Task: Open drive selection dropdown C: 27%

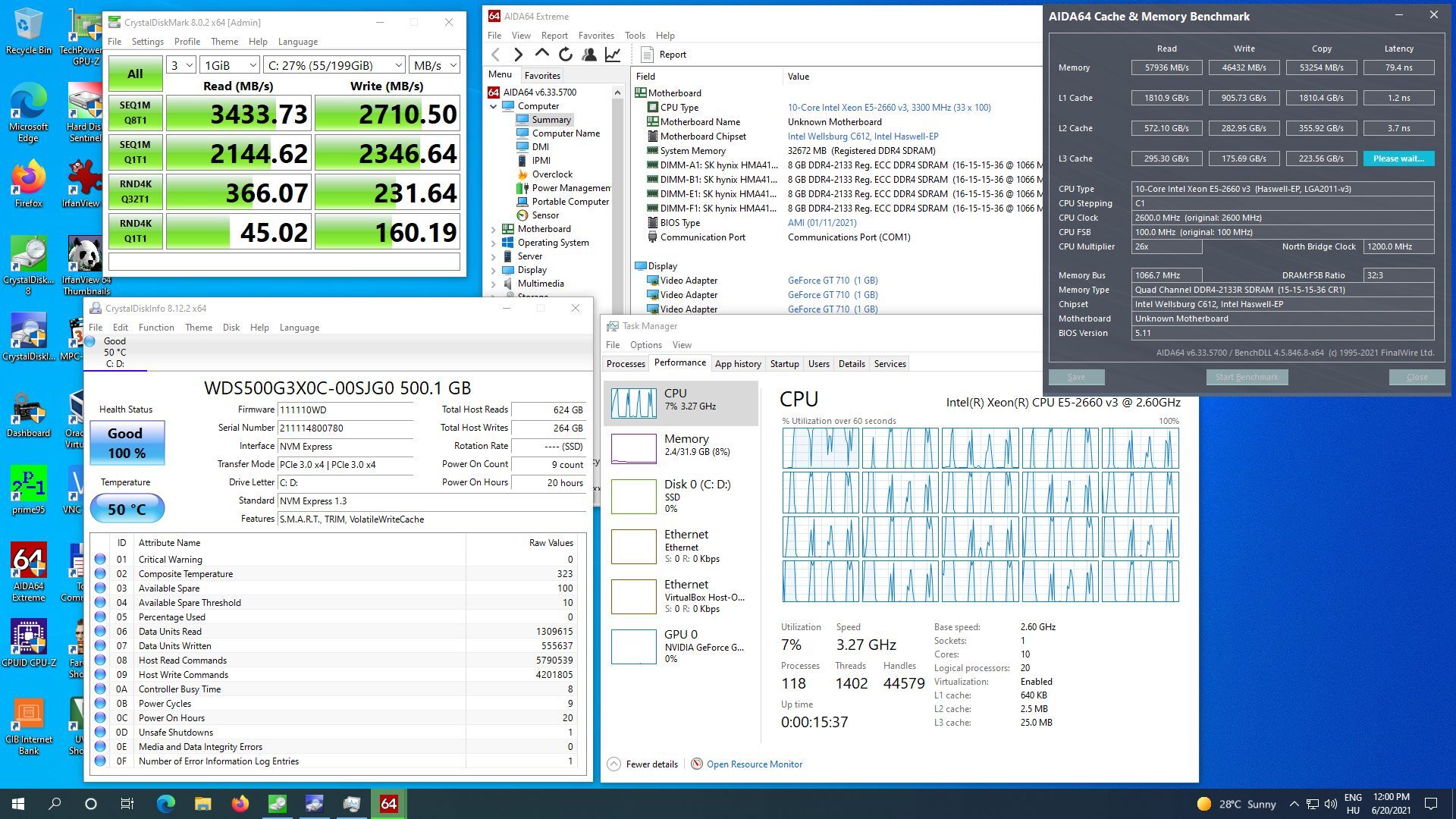Action: (x=334, y=65)
